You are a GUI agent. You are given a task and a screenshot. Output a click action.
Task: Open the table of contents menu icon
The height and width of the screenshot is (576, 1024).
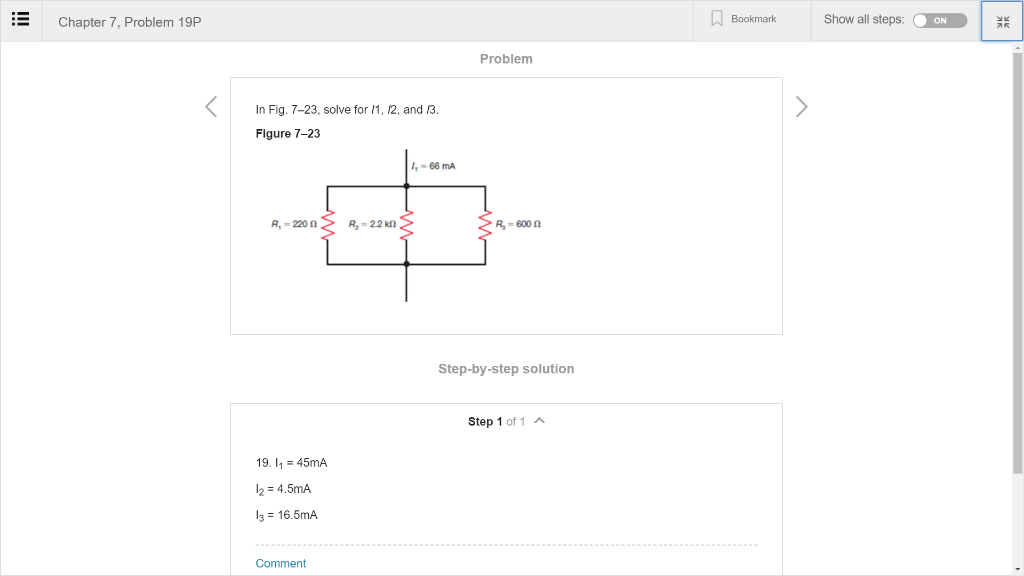[20, 19]
